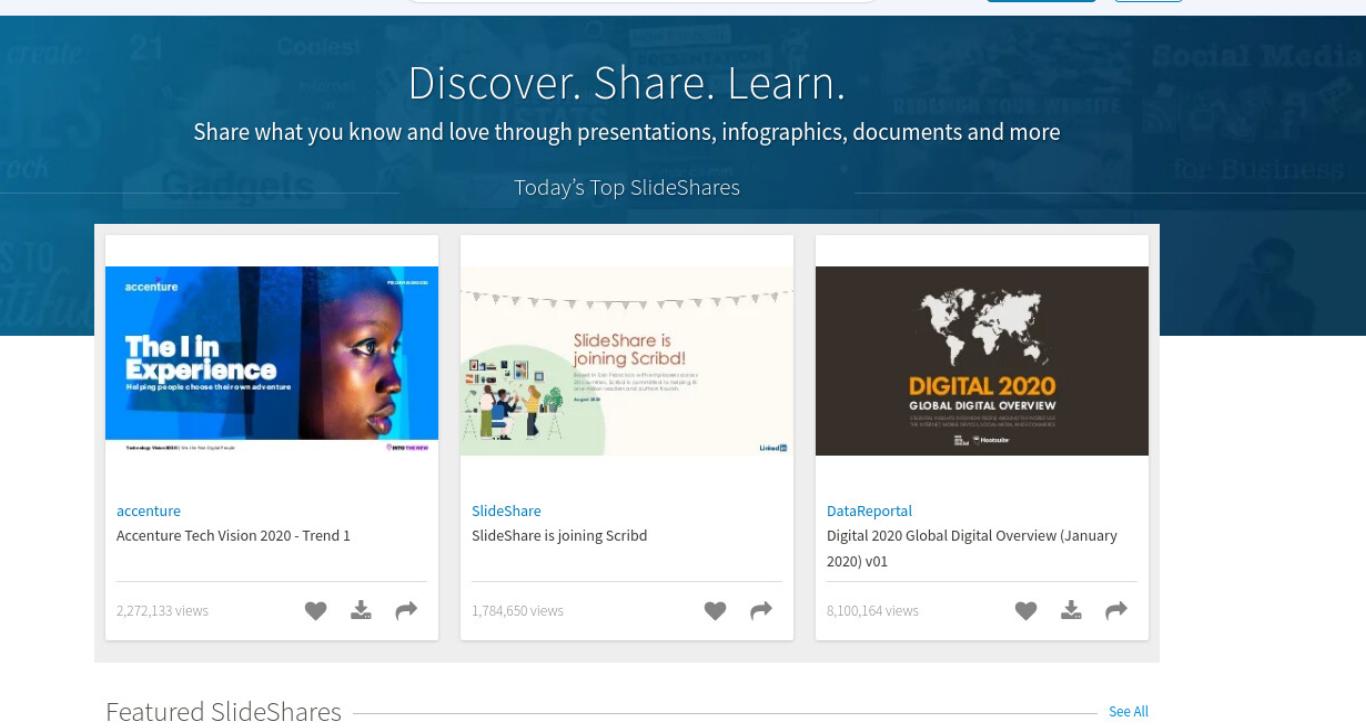This screenshot has width=1366, height=728.
Task: Like the Digital 2020 Global Overview slideshare
Action: coord(1026,610)
